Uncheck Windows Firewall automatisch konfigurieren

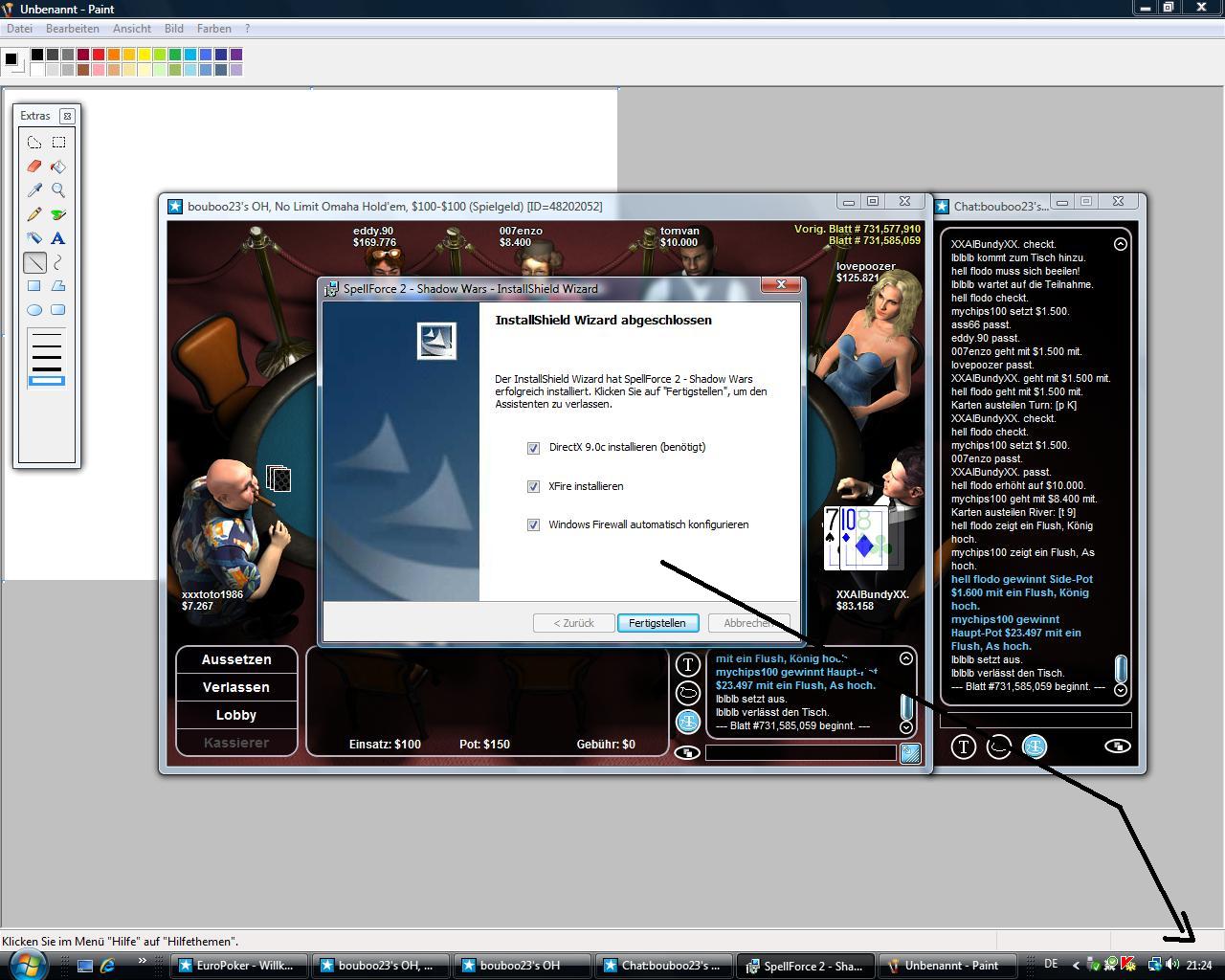click(533, 524)
